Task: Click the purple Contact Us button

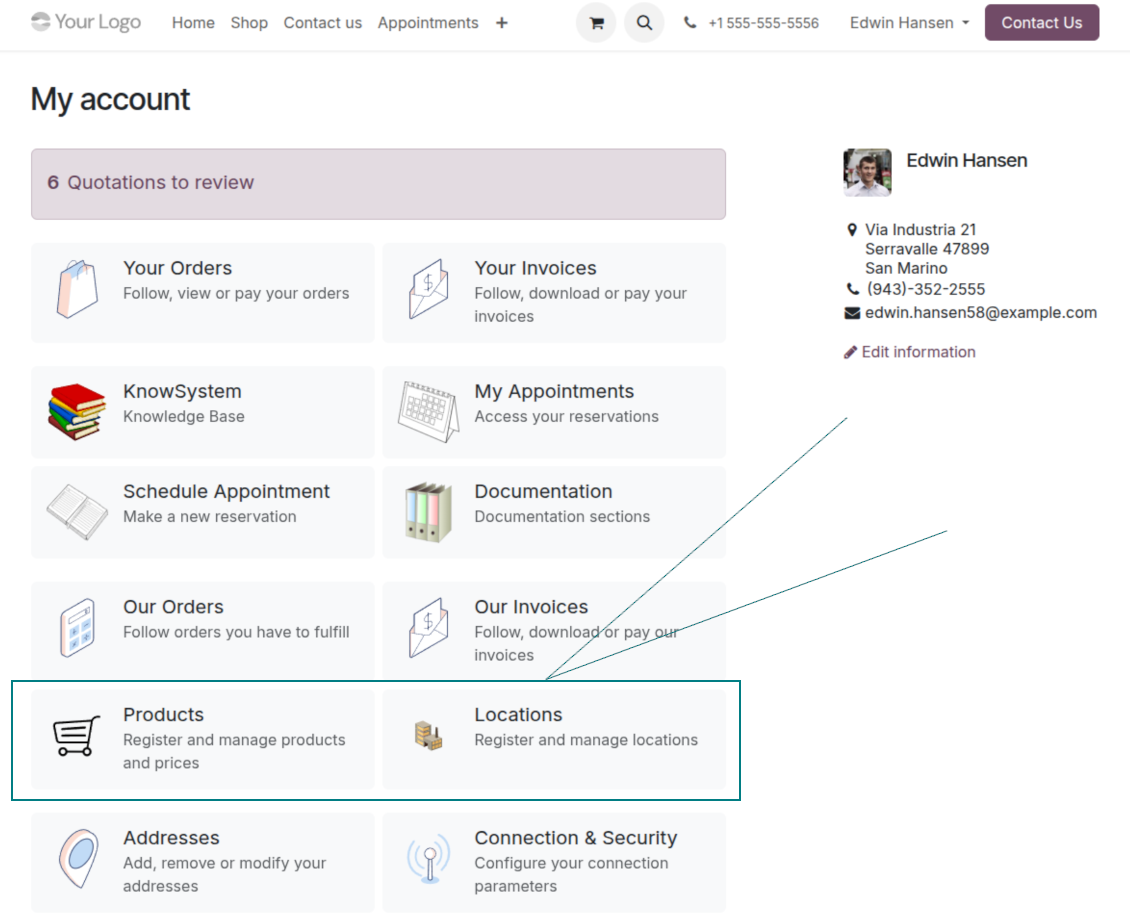Action: click(x=1041, y=23)
